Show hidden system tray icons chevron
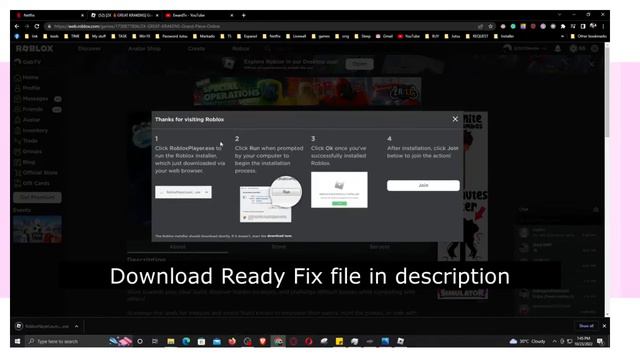Viewport: 640px width, 360px height. click(x=554, y=341)
